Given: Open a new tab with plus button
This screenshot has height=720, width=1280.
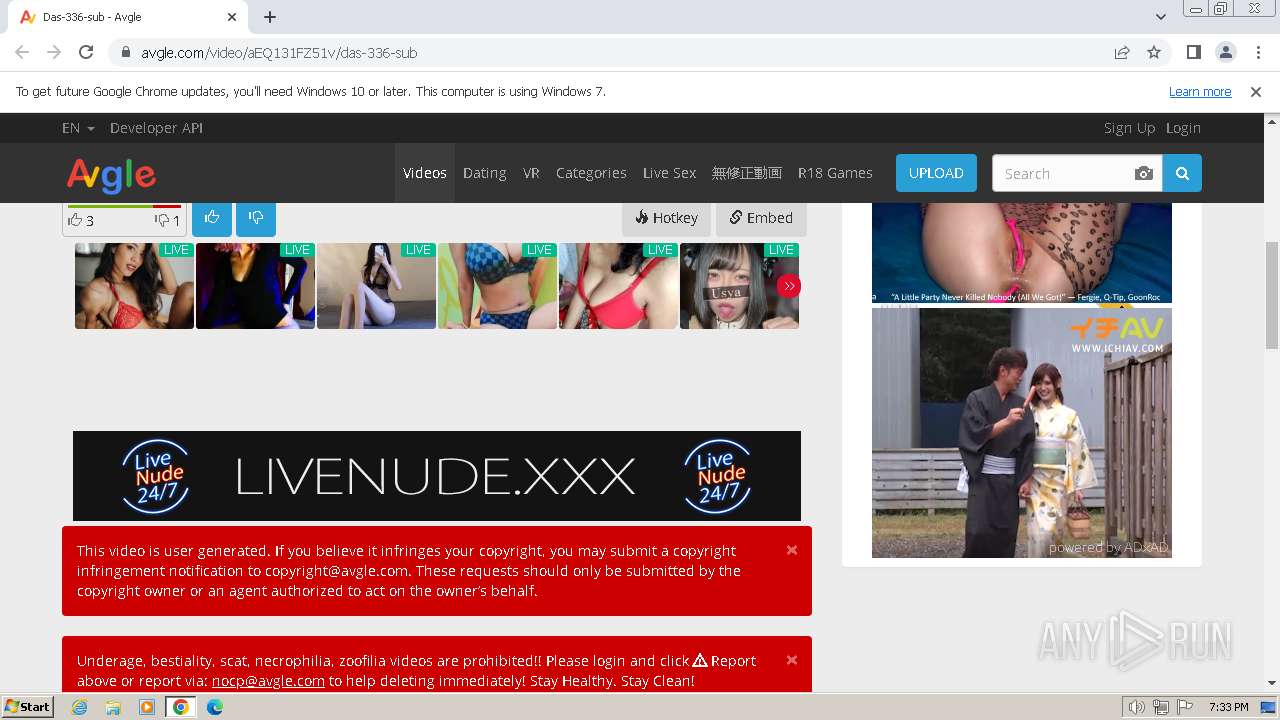Looking at the screenshot, I should pyautogui.click(x=270, y=17).
